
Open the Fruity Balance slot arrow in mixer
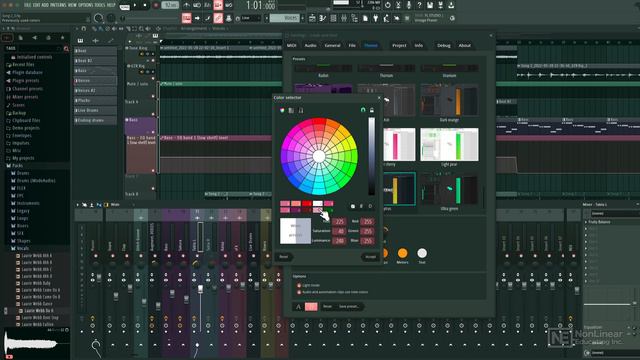point(586,222)
